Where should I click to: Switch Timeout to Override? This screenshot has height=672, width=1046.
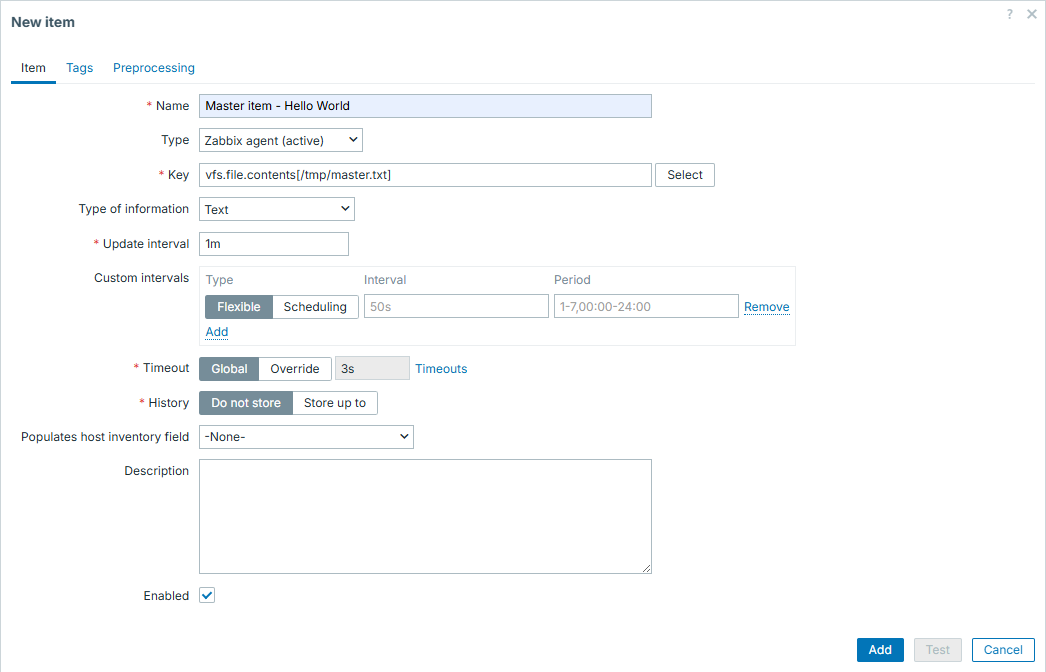[x=295, y=369]
